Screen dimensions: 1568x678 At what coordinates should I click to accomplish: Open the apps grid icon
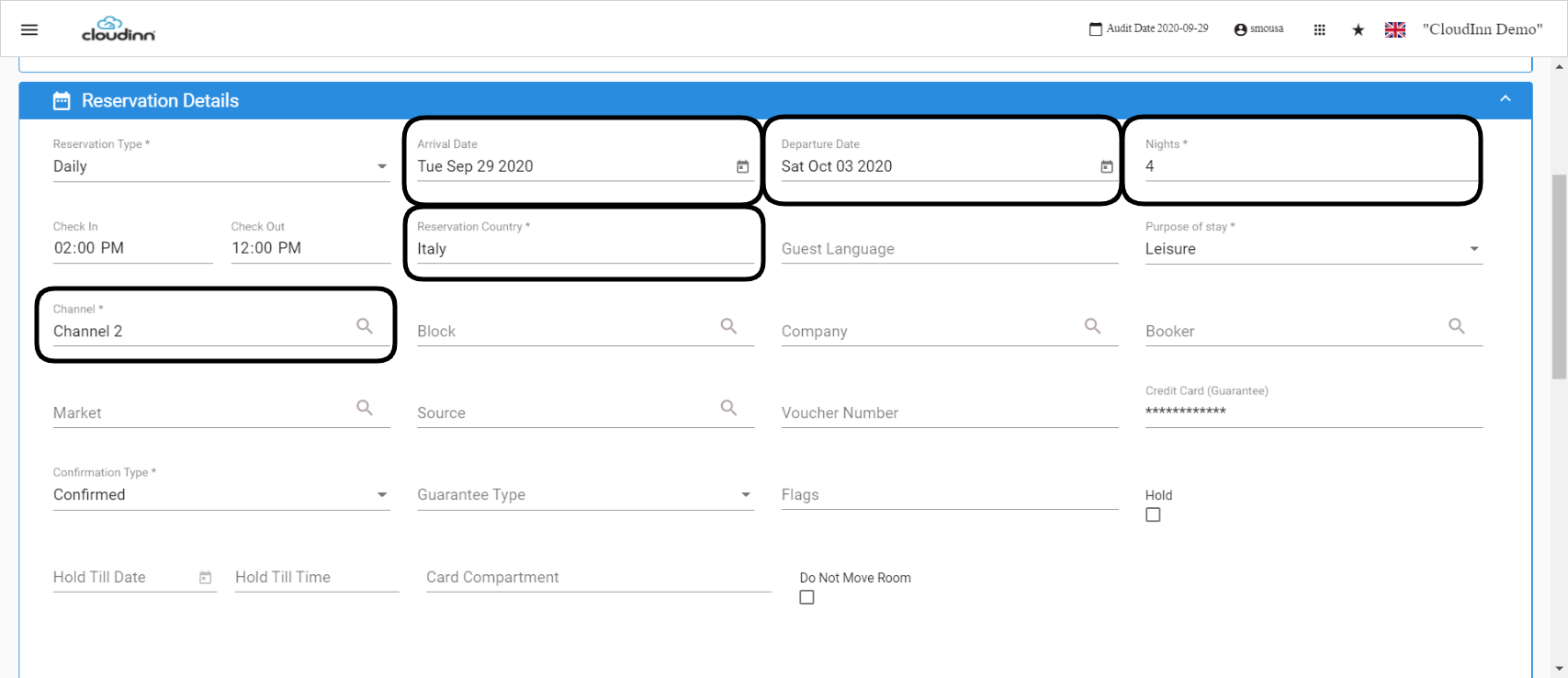1319,29
